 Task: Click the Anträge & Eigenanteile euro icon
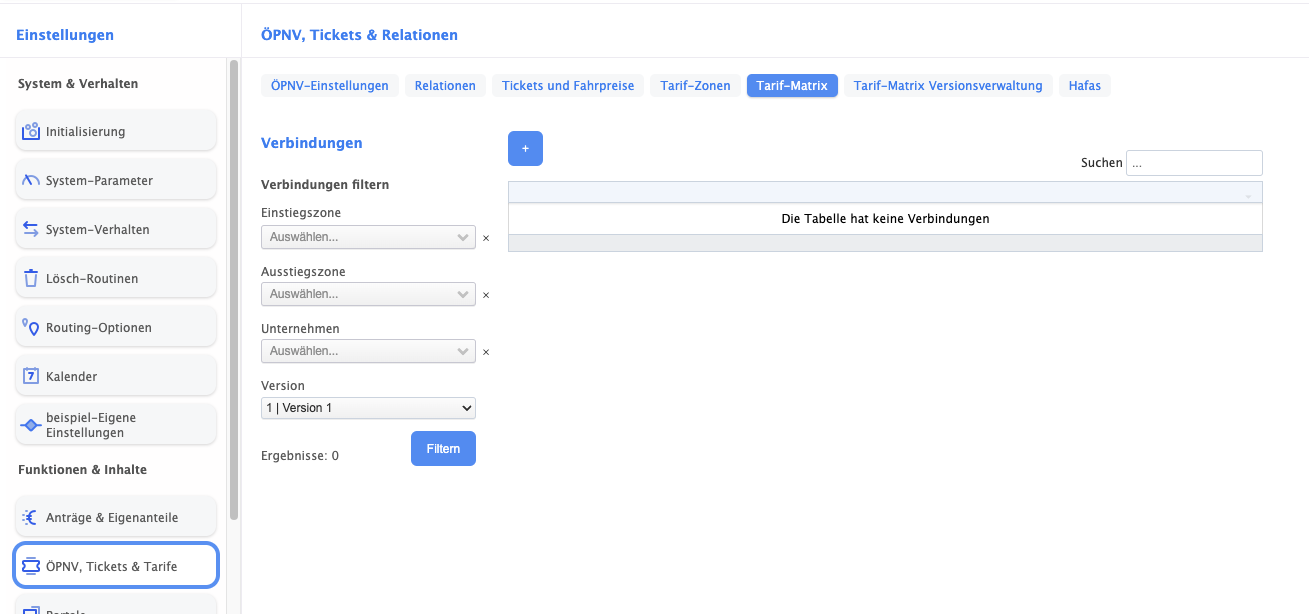(x=31, y=518)
